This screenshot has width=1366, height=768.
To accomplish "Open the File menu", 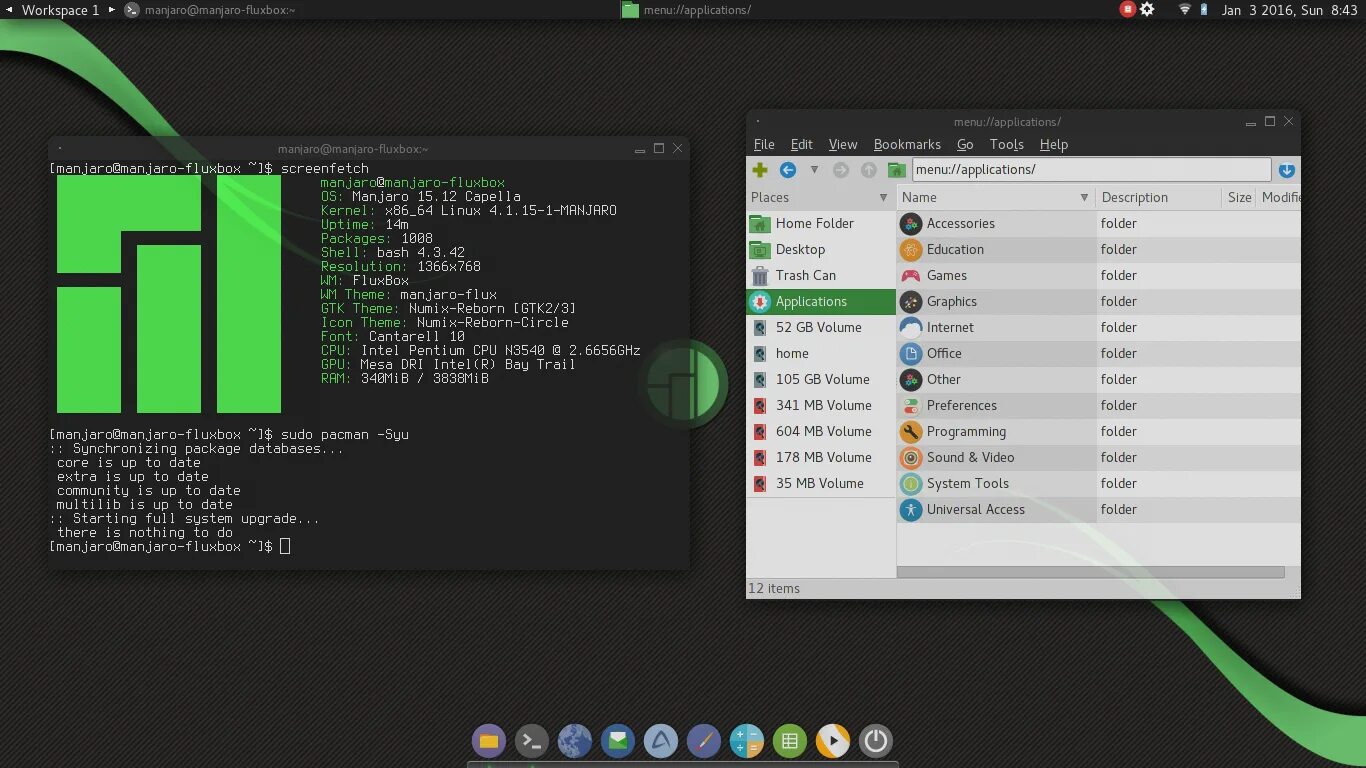I will coord(764,144).
